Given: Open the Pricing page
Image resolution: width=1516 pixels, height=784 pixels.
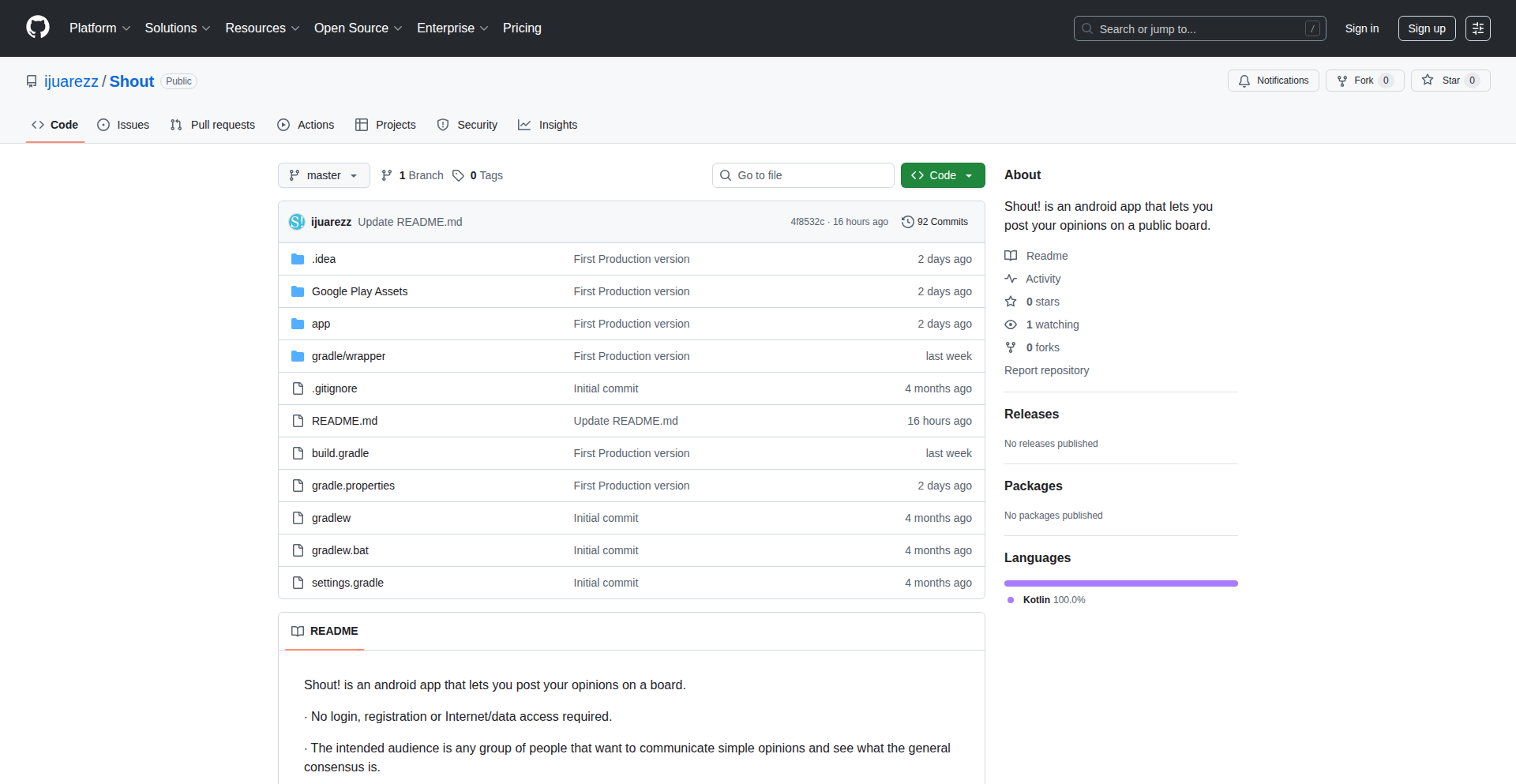Looking at the screenshot, I should coord(522,28).
